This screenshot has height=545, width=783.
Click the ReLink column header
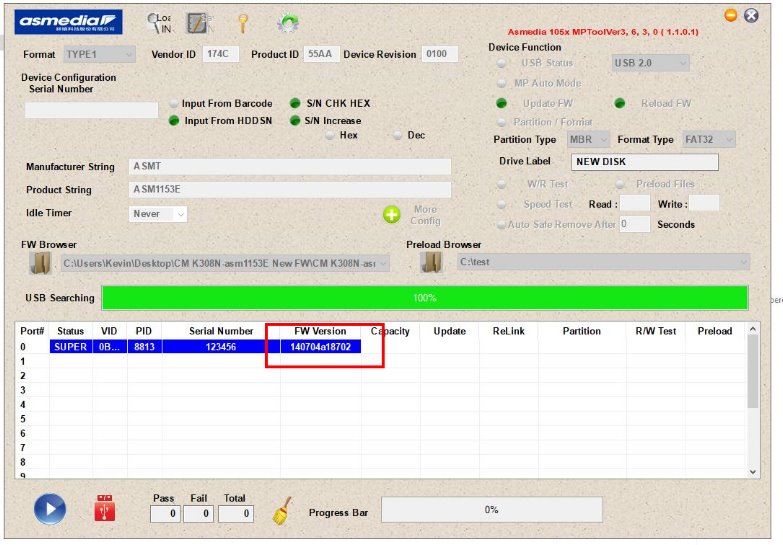508,331
